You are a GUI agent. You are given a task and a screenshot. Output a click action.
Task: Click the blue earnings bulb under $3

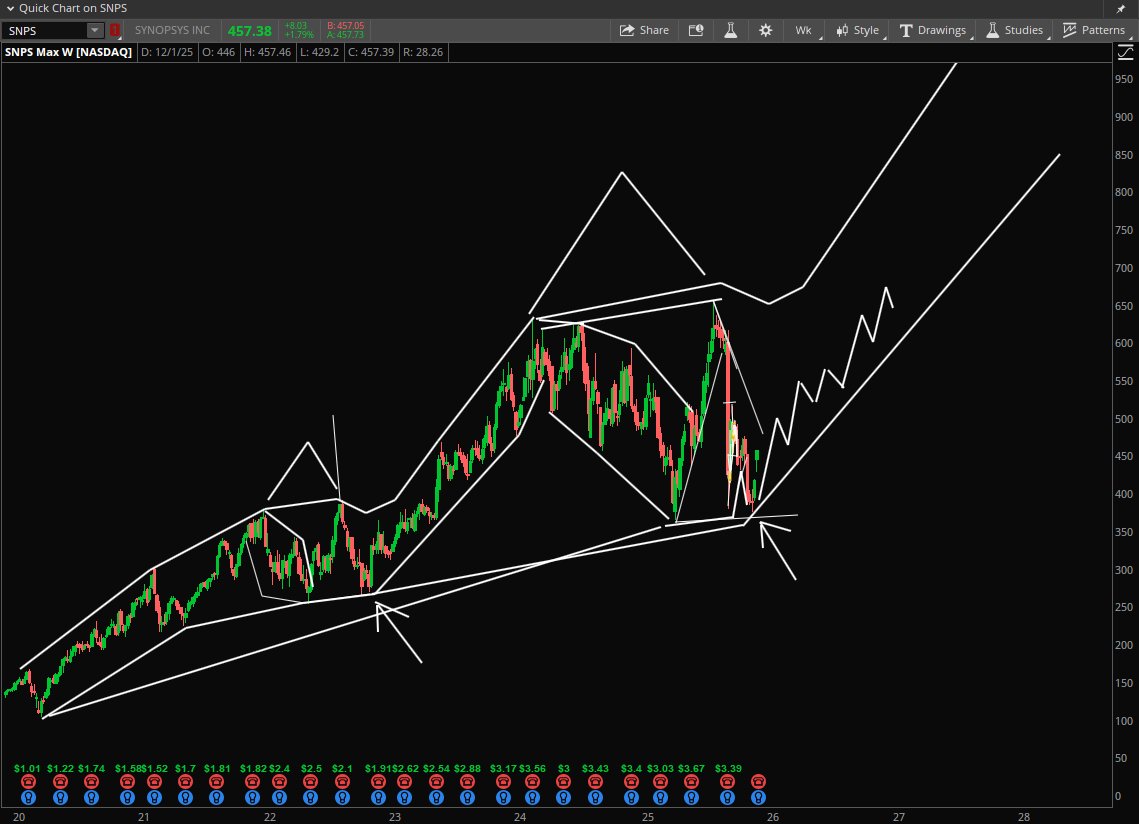pyautogui.click(x=564, y=798)
